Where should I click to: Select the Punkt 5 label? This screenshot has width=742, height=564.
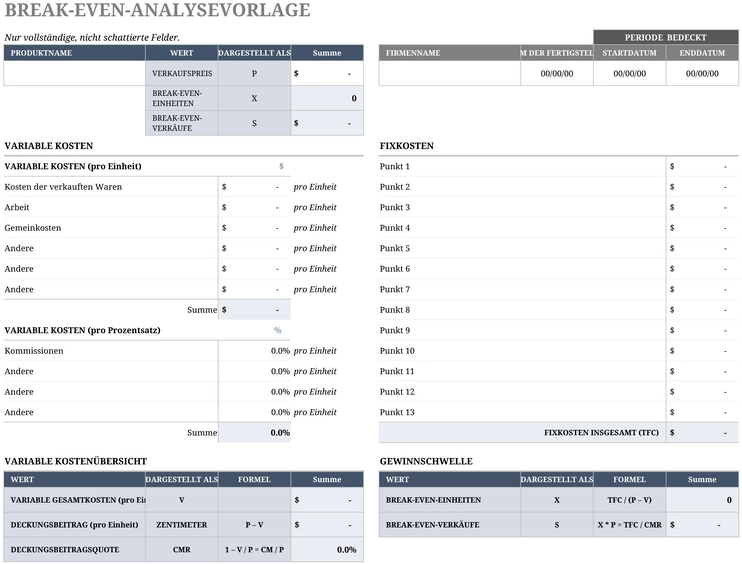395,248
